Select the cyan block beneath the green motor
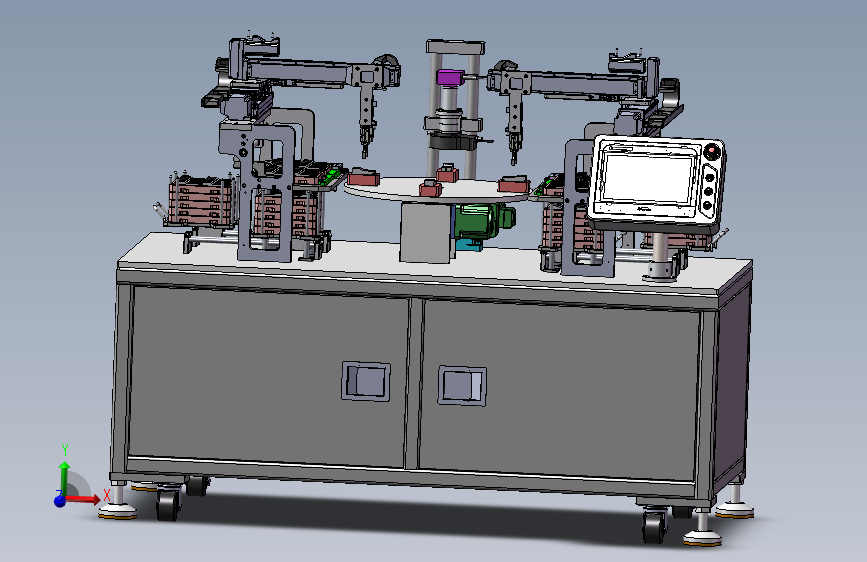Viewport: 867px width, 562px height. point(469,244)
